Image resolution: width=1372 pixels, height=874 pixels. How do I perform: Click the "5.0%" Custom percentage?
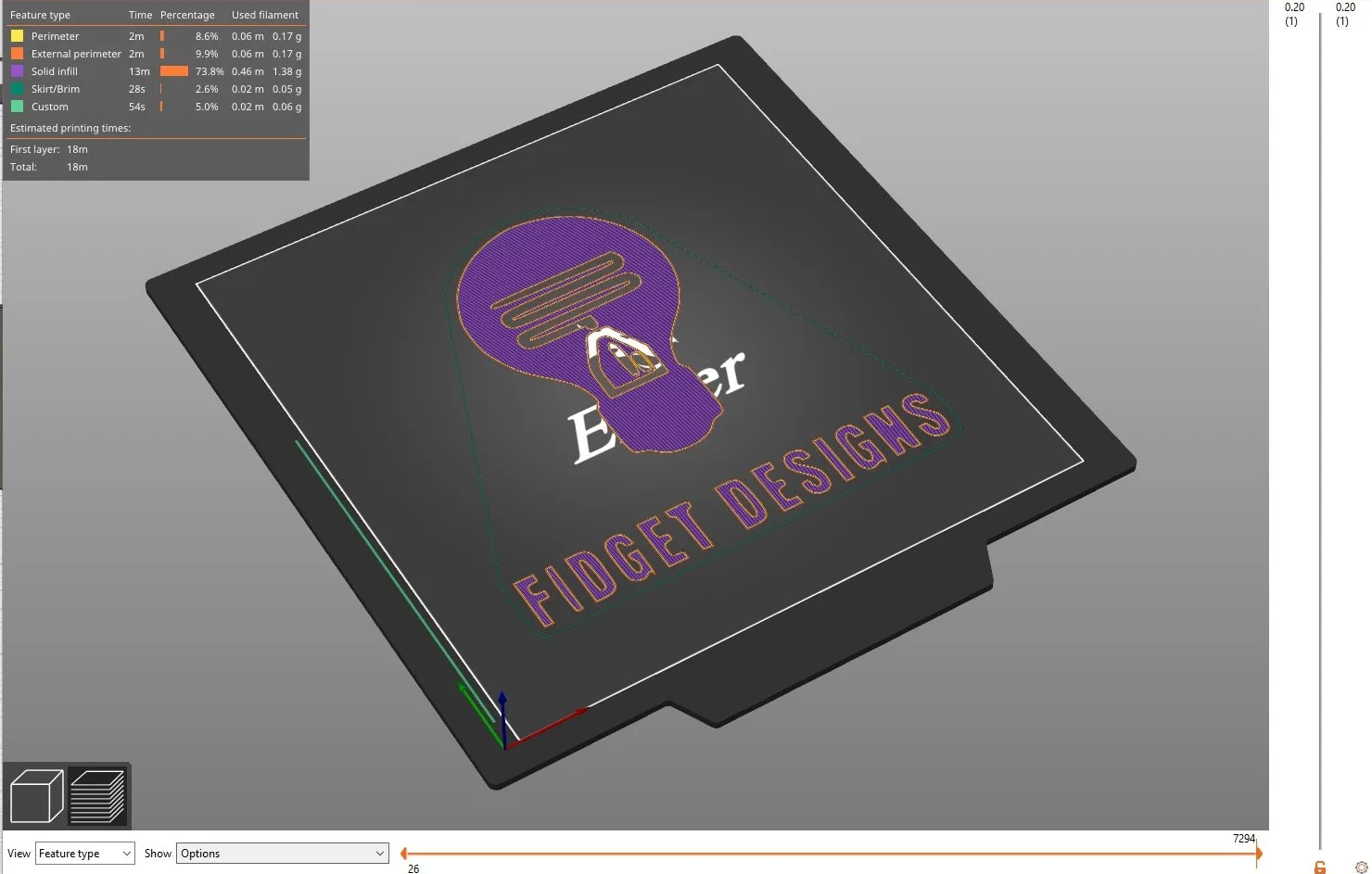click(x=207, y=107)
